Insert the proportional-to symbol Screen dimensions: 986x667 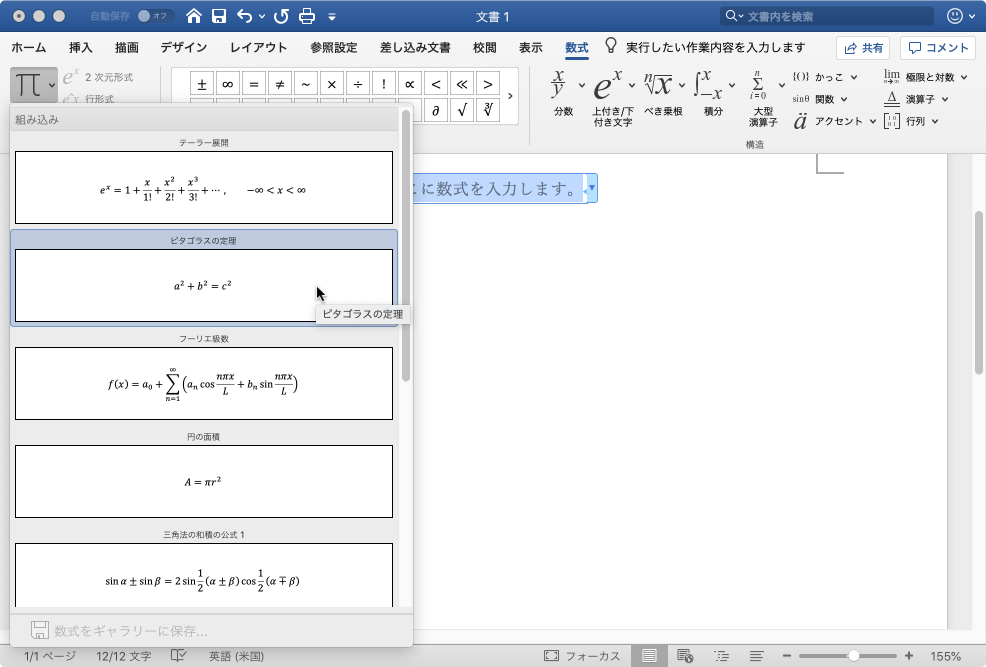click(x=410, y=84)
